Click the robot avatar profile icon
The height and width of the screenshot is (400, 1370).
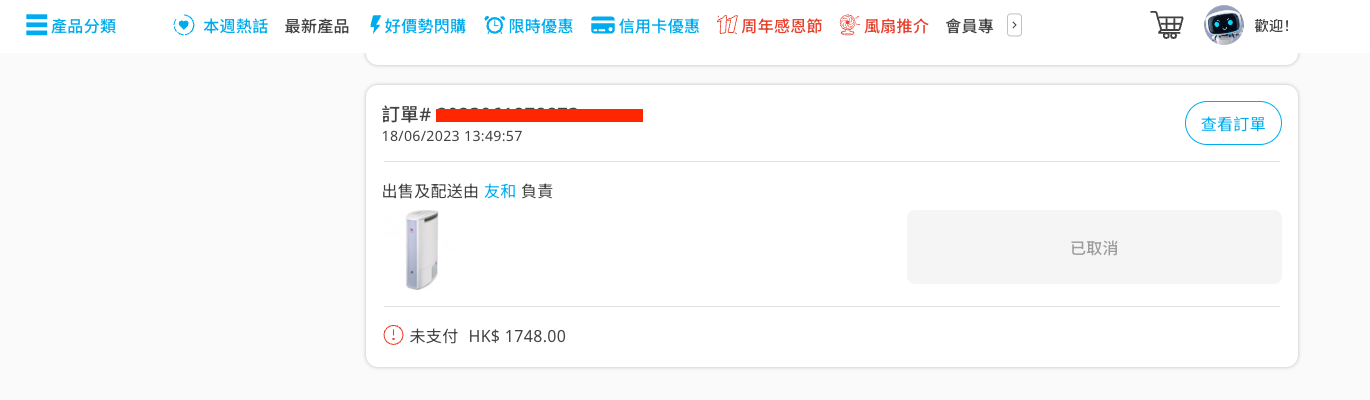(x=1224, y=25)
